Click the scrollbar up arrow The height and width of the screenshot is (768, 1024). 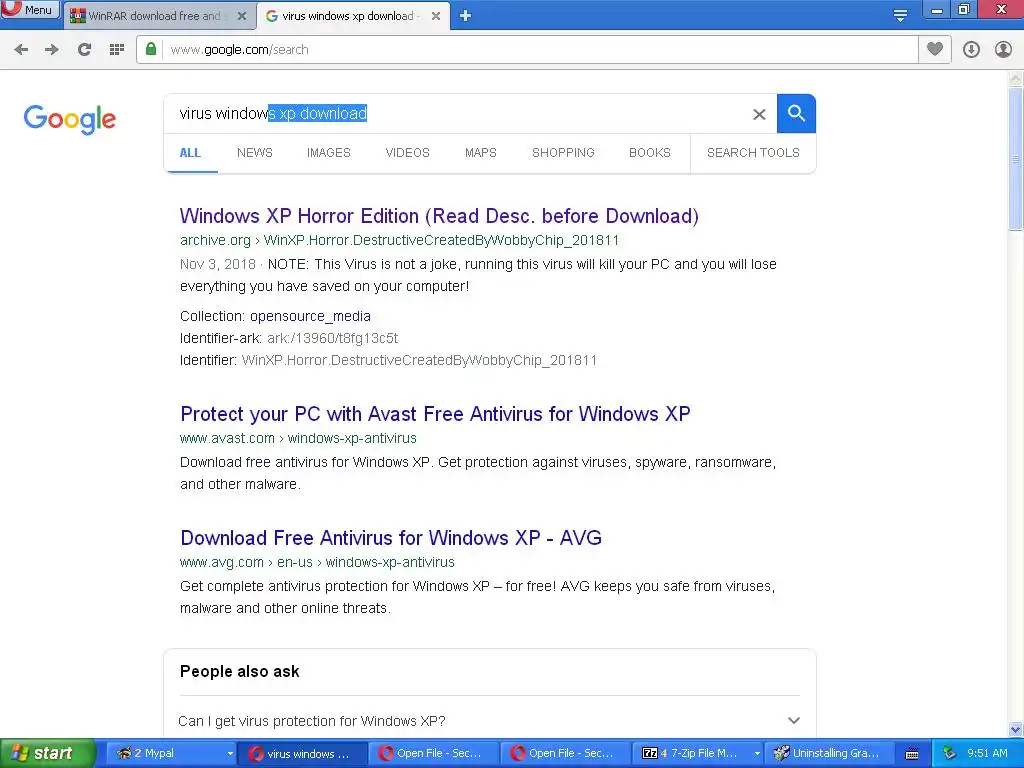point(1015,78)
